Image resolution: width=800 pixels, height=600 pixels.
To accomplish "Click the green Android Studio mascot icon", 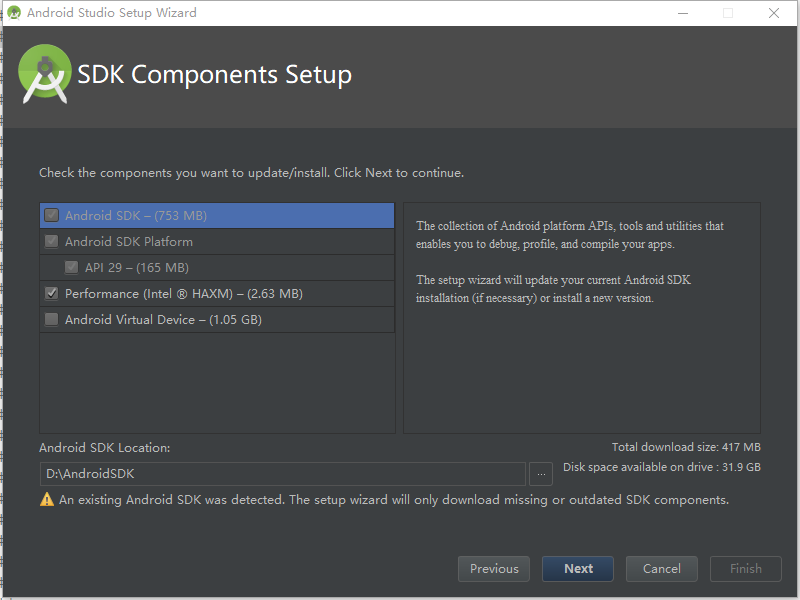I will click(44, 74).
